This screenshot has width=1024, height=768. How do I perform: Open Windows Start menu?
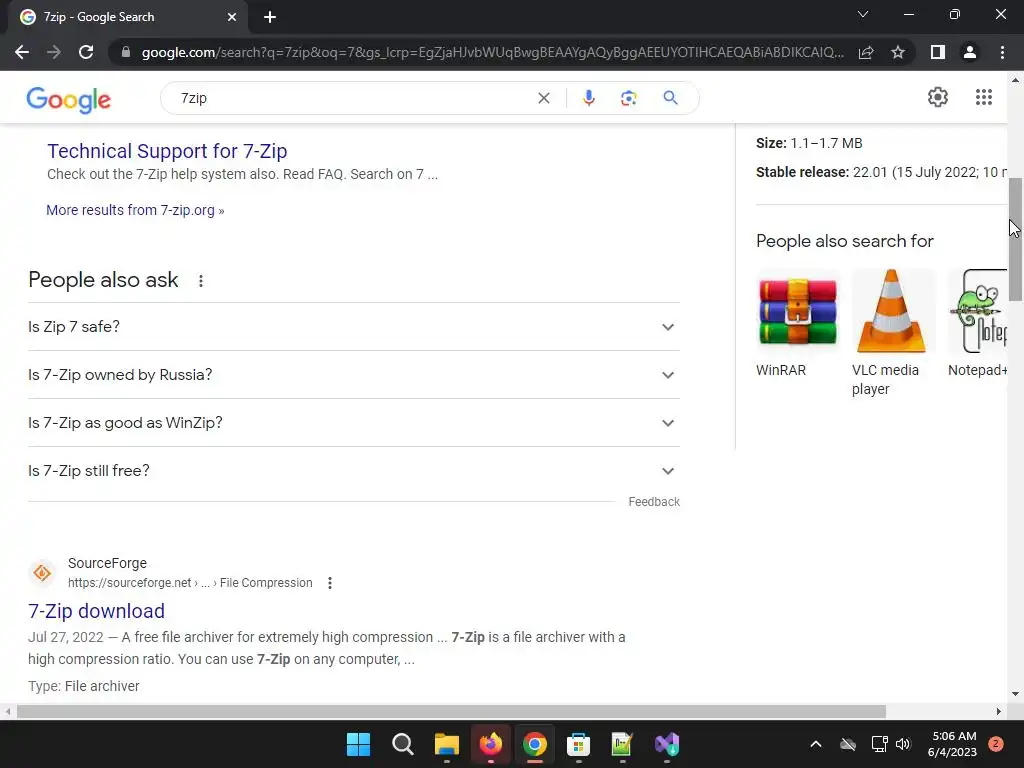tap(358, 744)
